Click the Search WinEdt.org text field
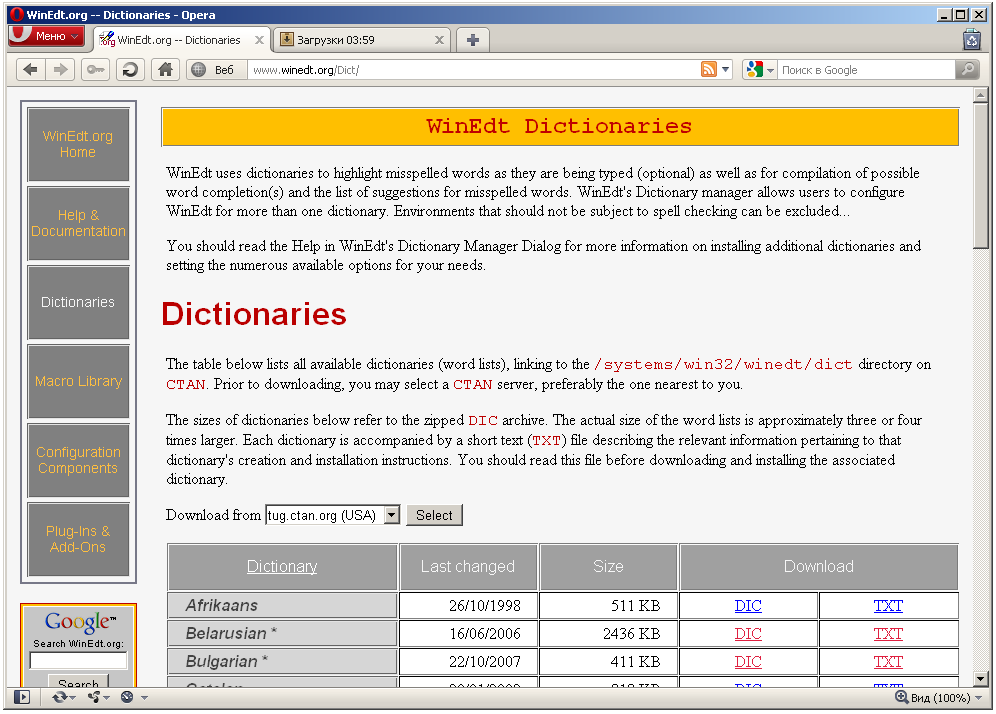 (78, 660)
